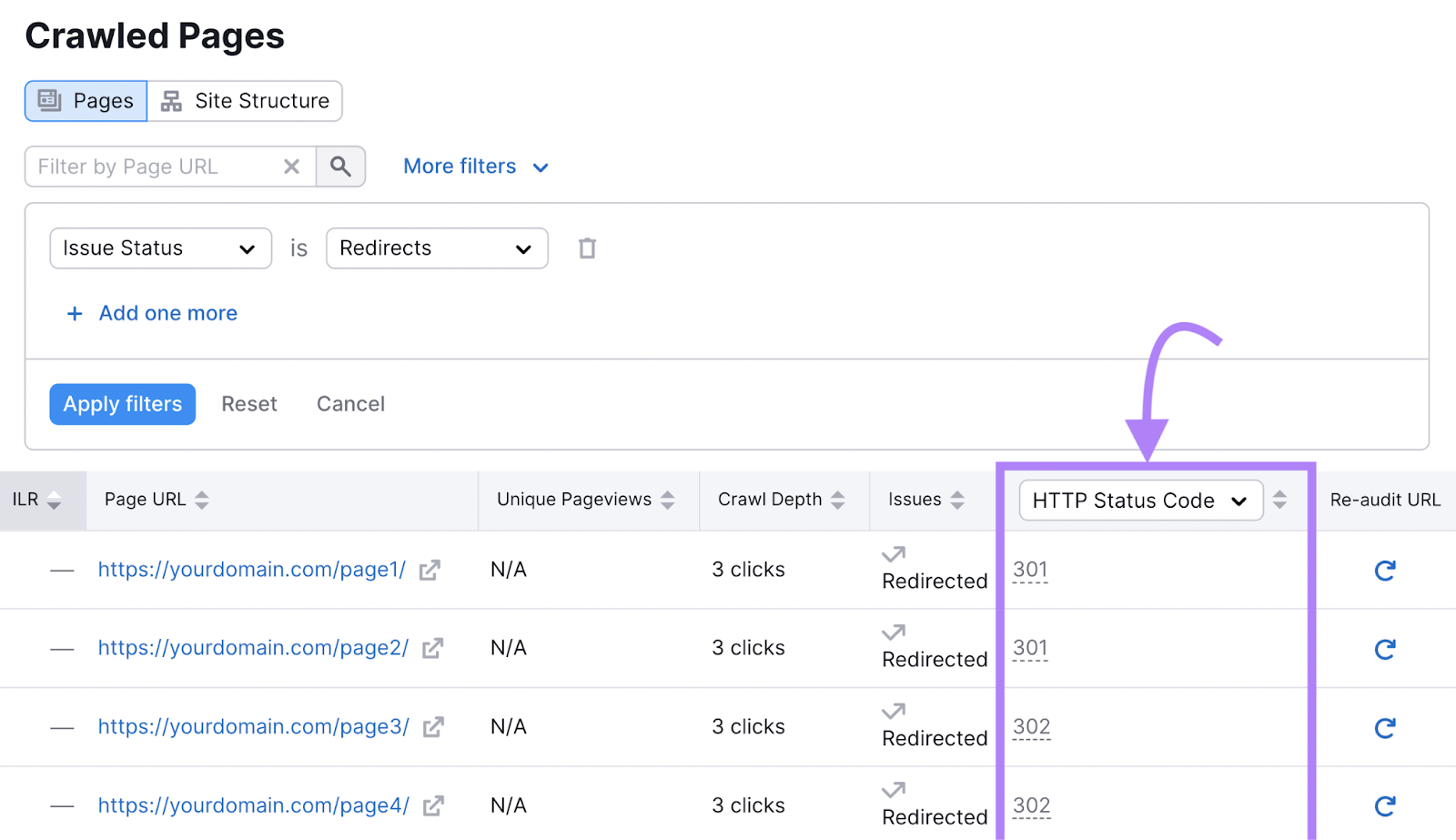The image size is (1456, 840).
Task: Switch to the Site Structure tab
Action: (244, 101)
